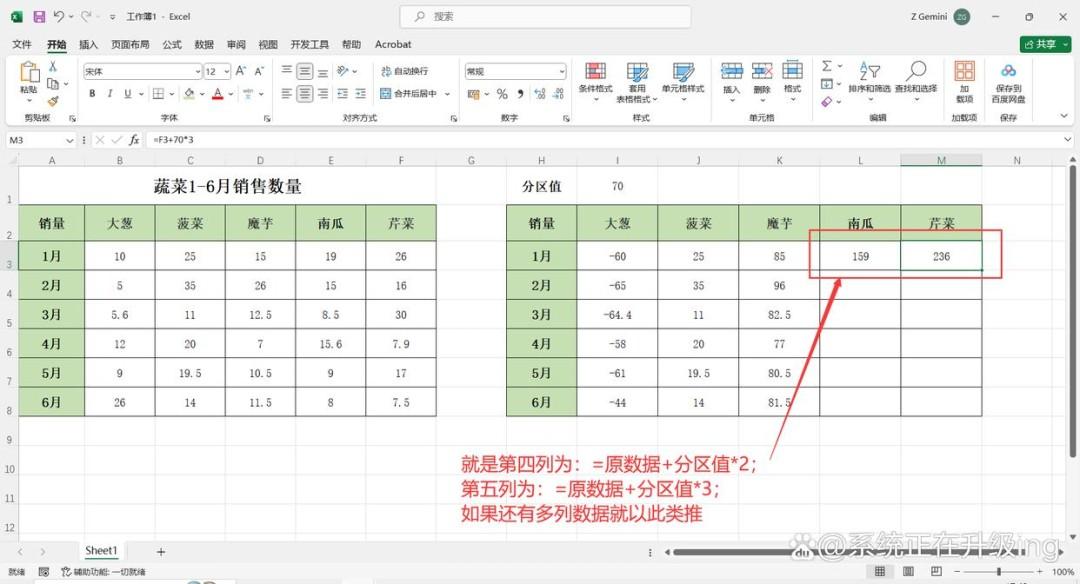Open the Insert ribbon tab

click(x=88, y=44)
